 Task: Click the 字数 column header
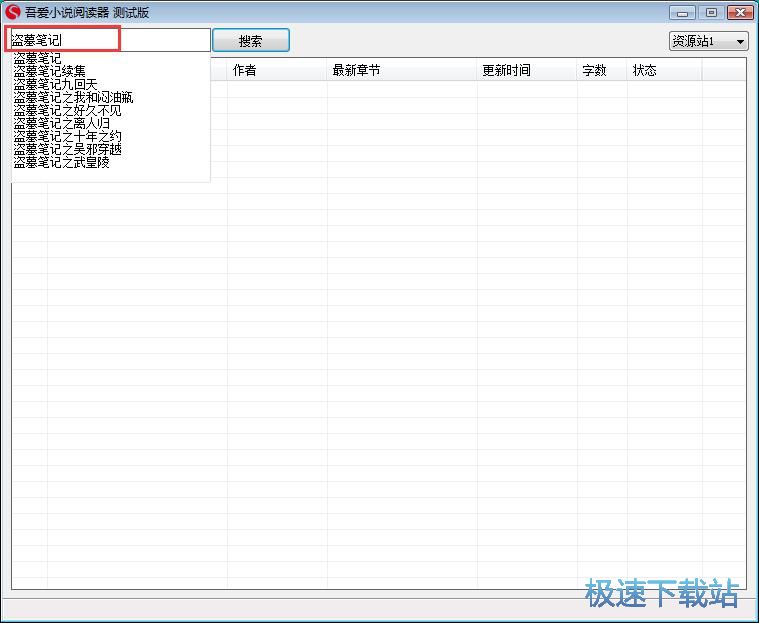coord(602,70)
